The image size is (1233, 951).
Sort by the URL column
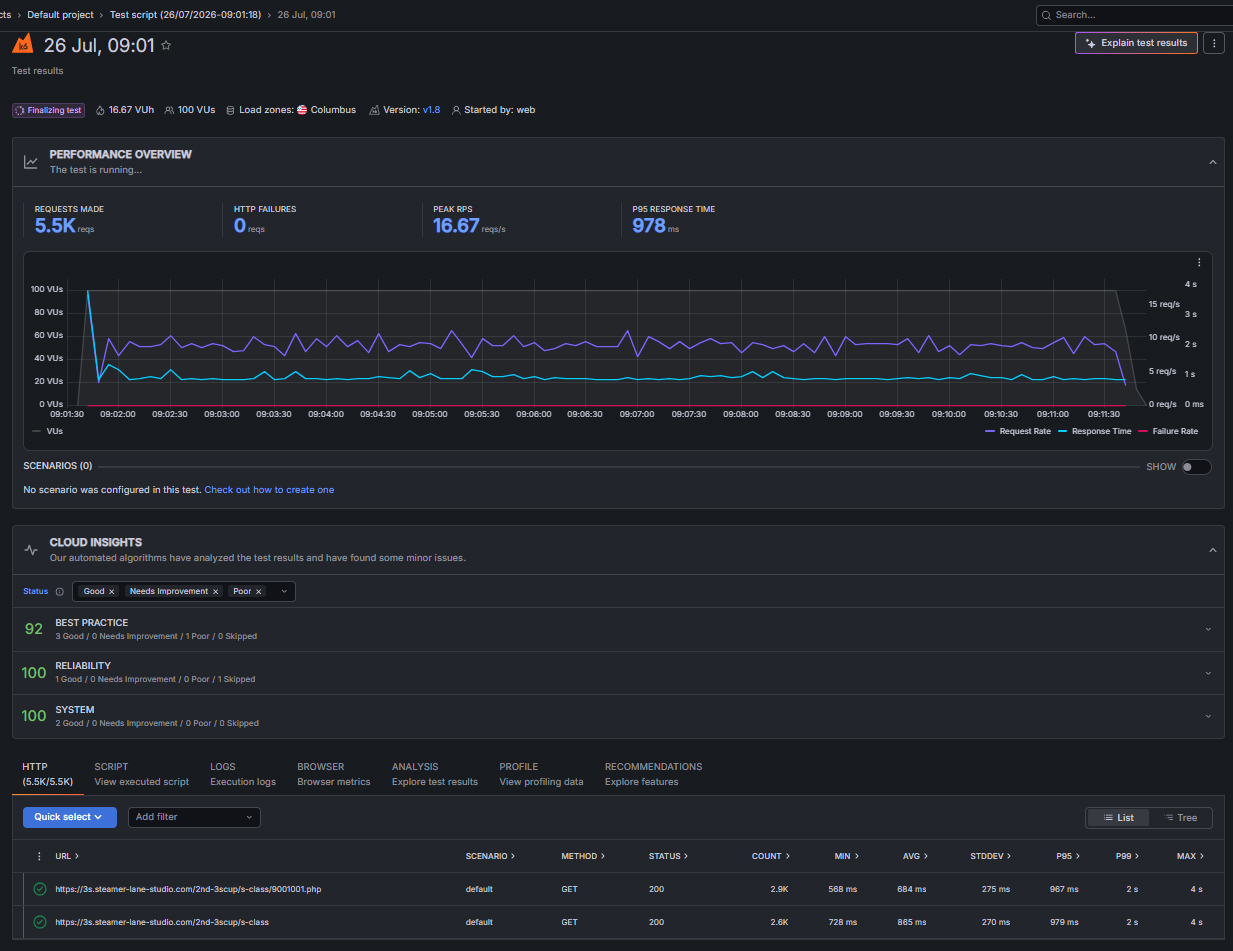[67, 856]
